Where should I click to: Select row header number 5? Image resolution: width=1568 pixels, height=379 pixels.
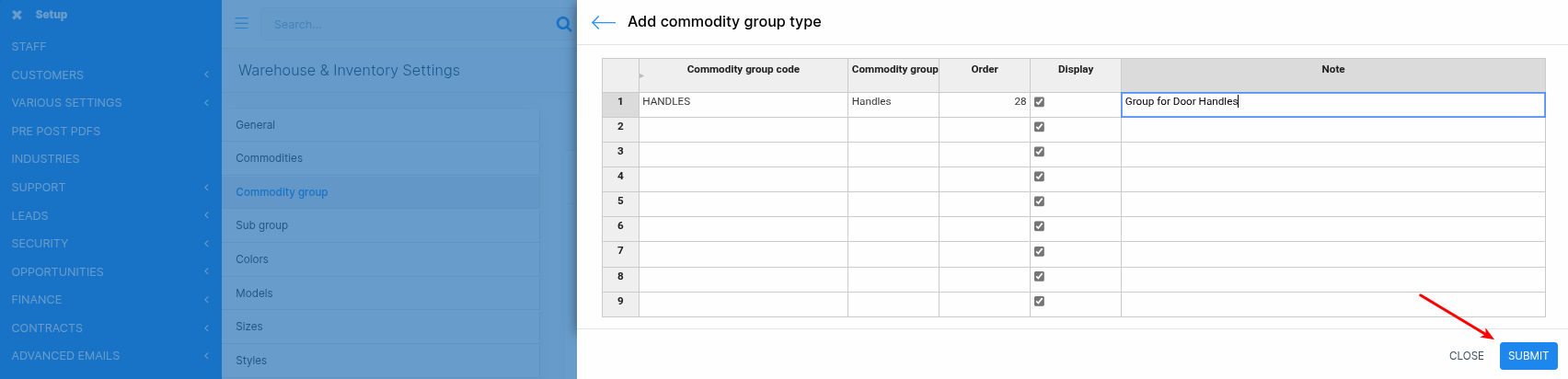(620, 201)
